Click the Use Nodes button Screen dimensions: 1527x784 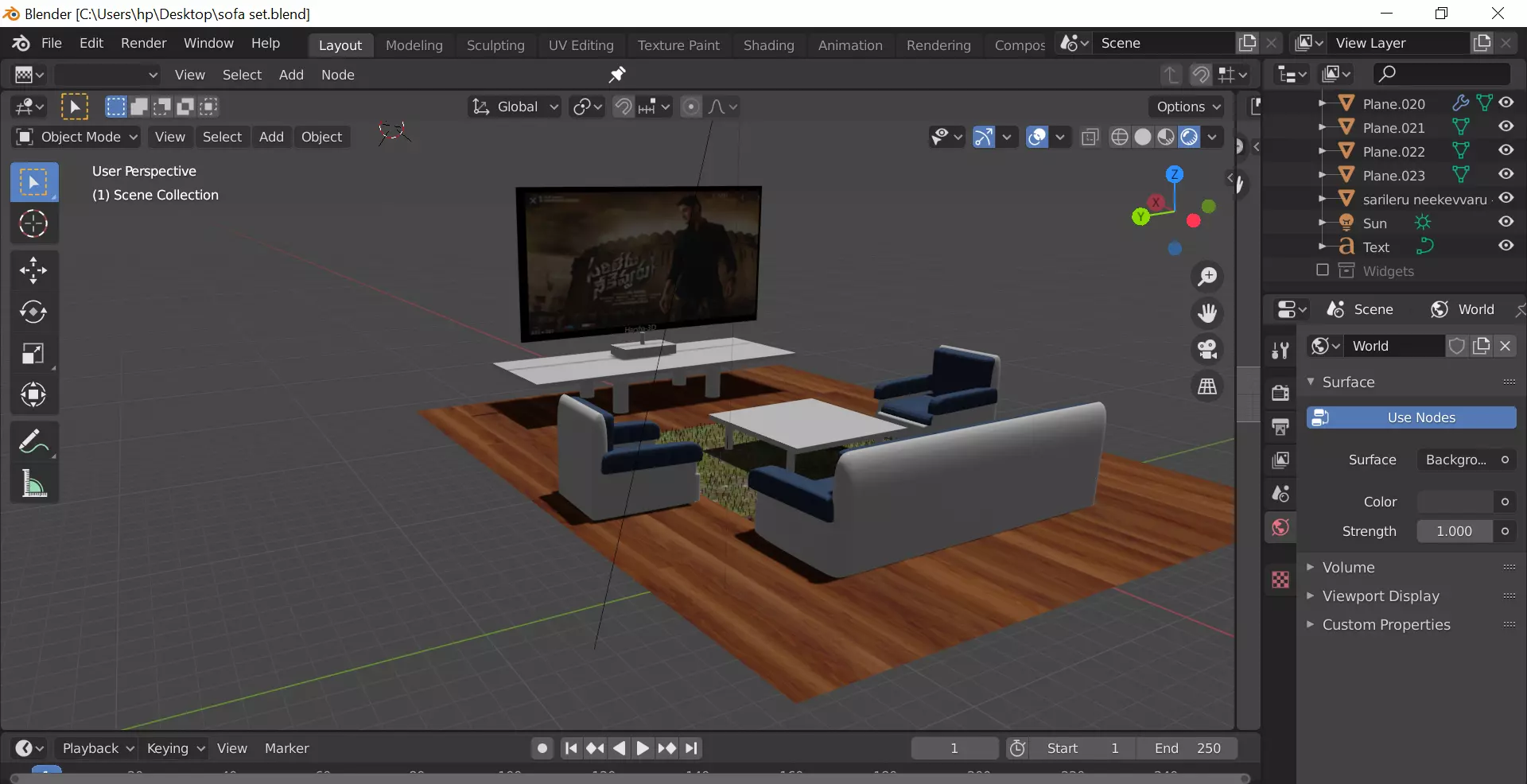(1411, 417)
